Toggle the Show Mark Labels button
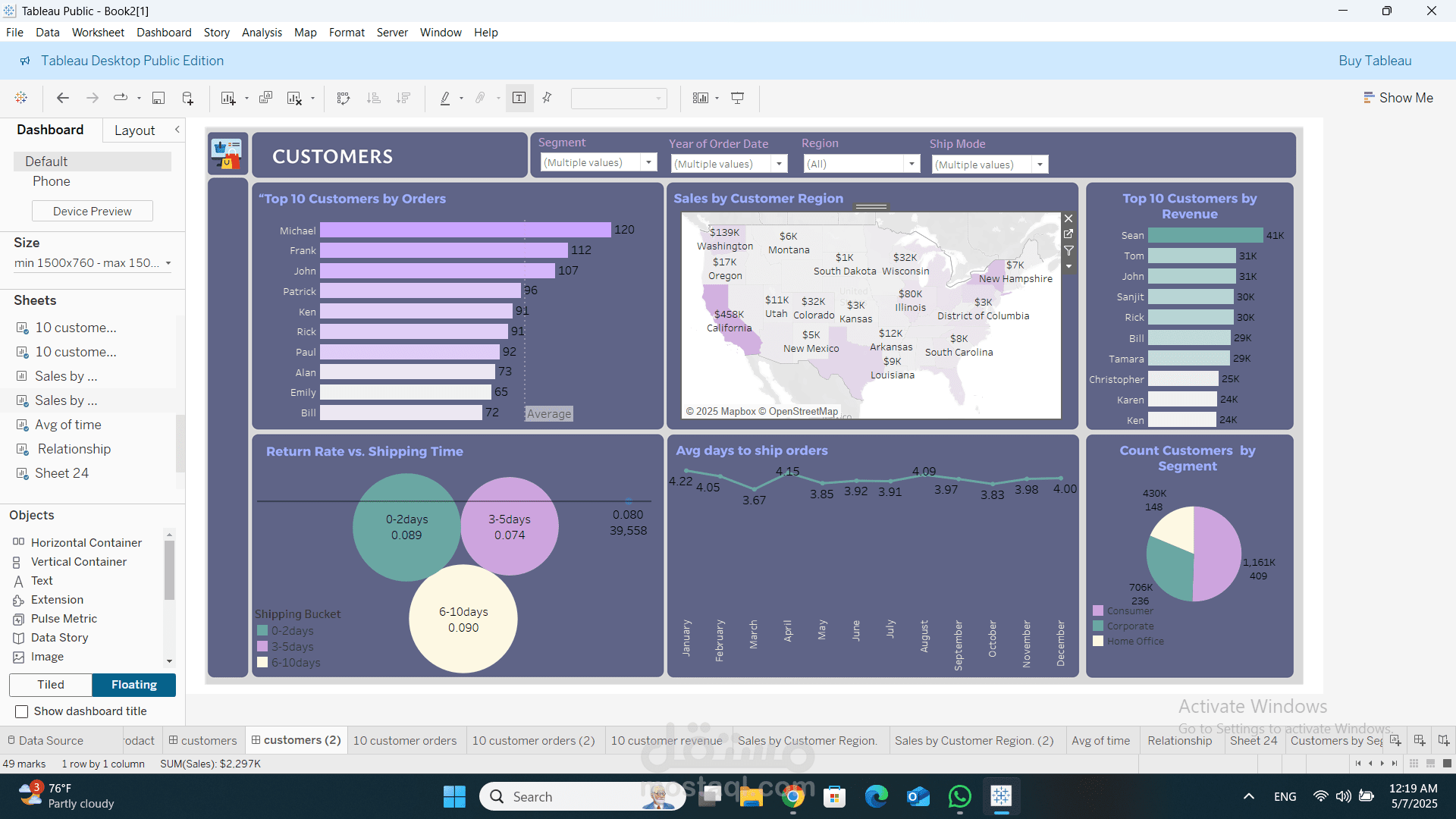The image size is (1456, 819). point(519,98)
